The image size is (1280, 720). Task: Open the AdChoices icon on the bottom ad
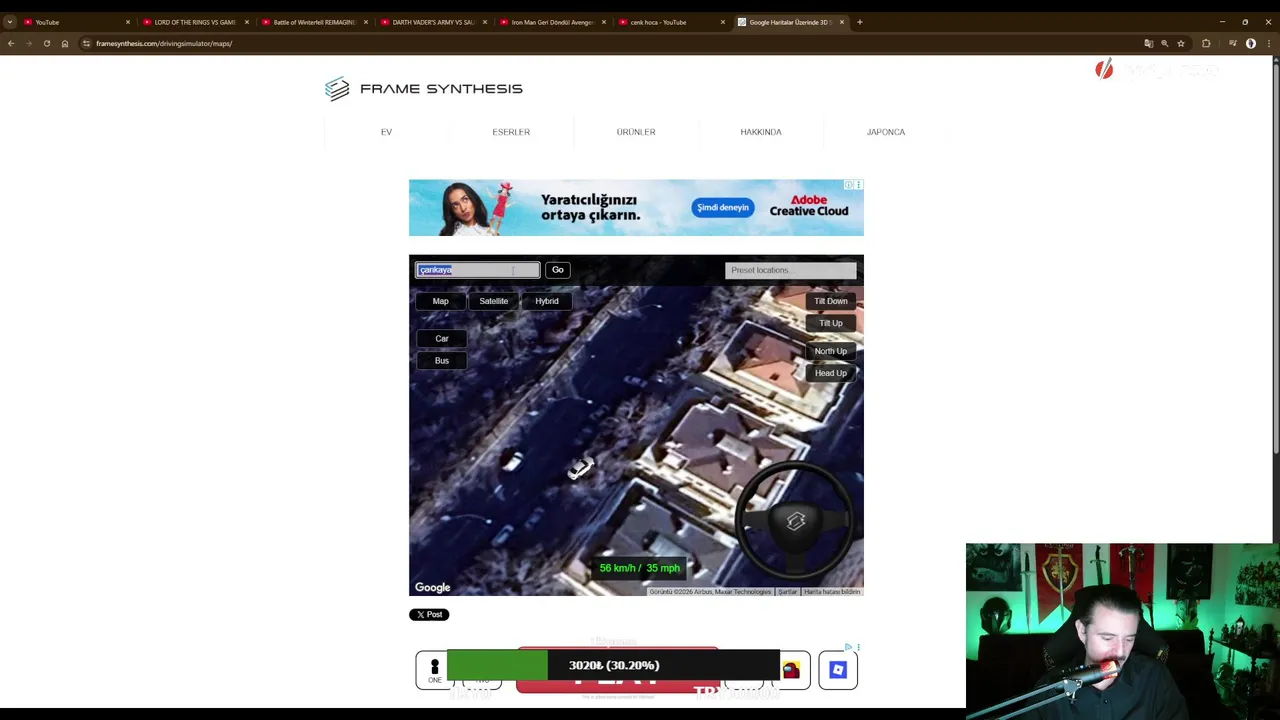[848, 647]
